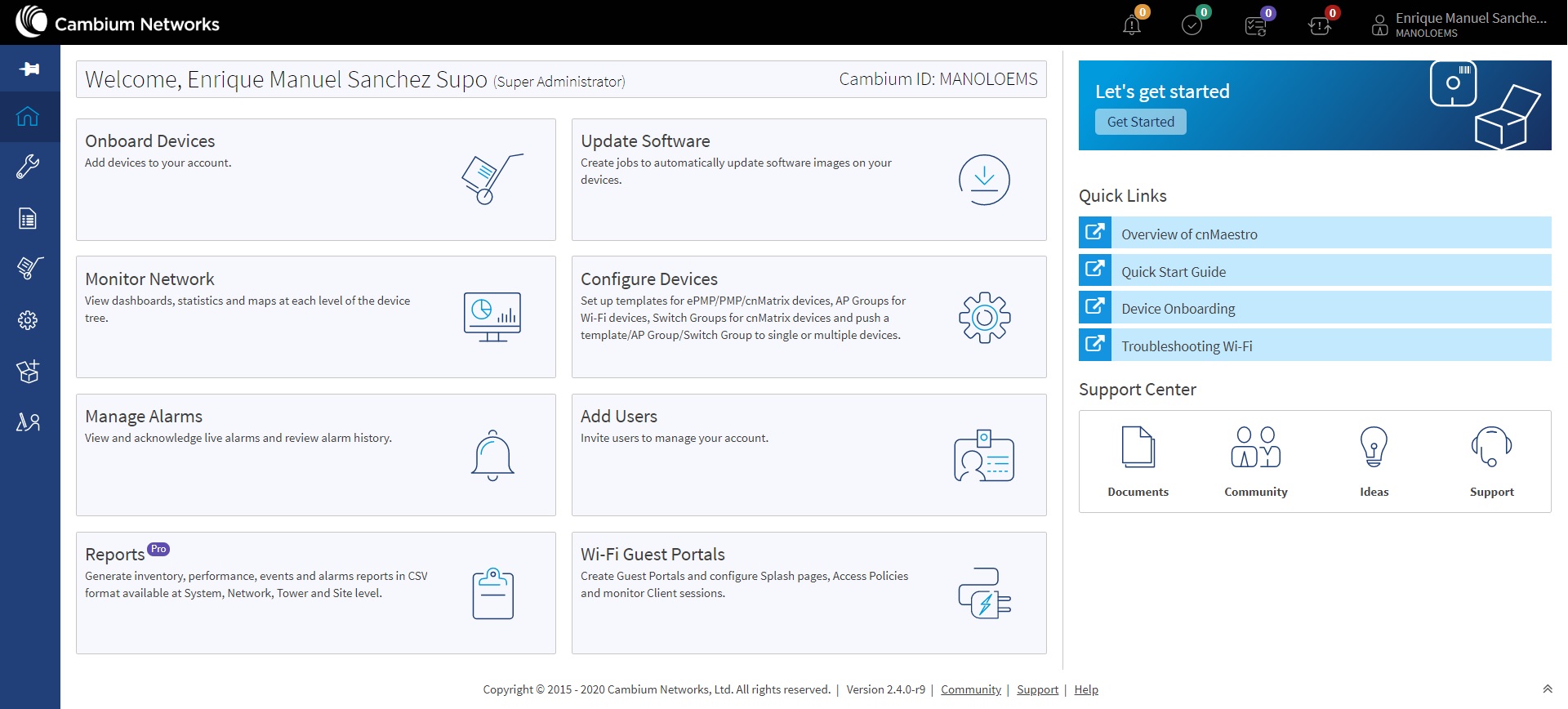Open the Reports card title
Image resolution: width=1568 pixels, height=709 pixels.
coord(115,555)
